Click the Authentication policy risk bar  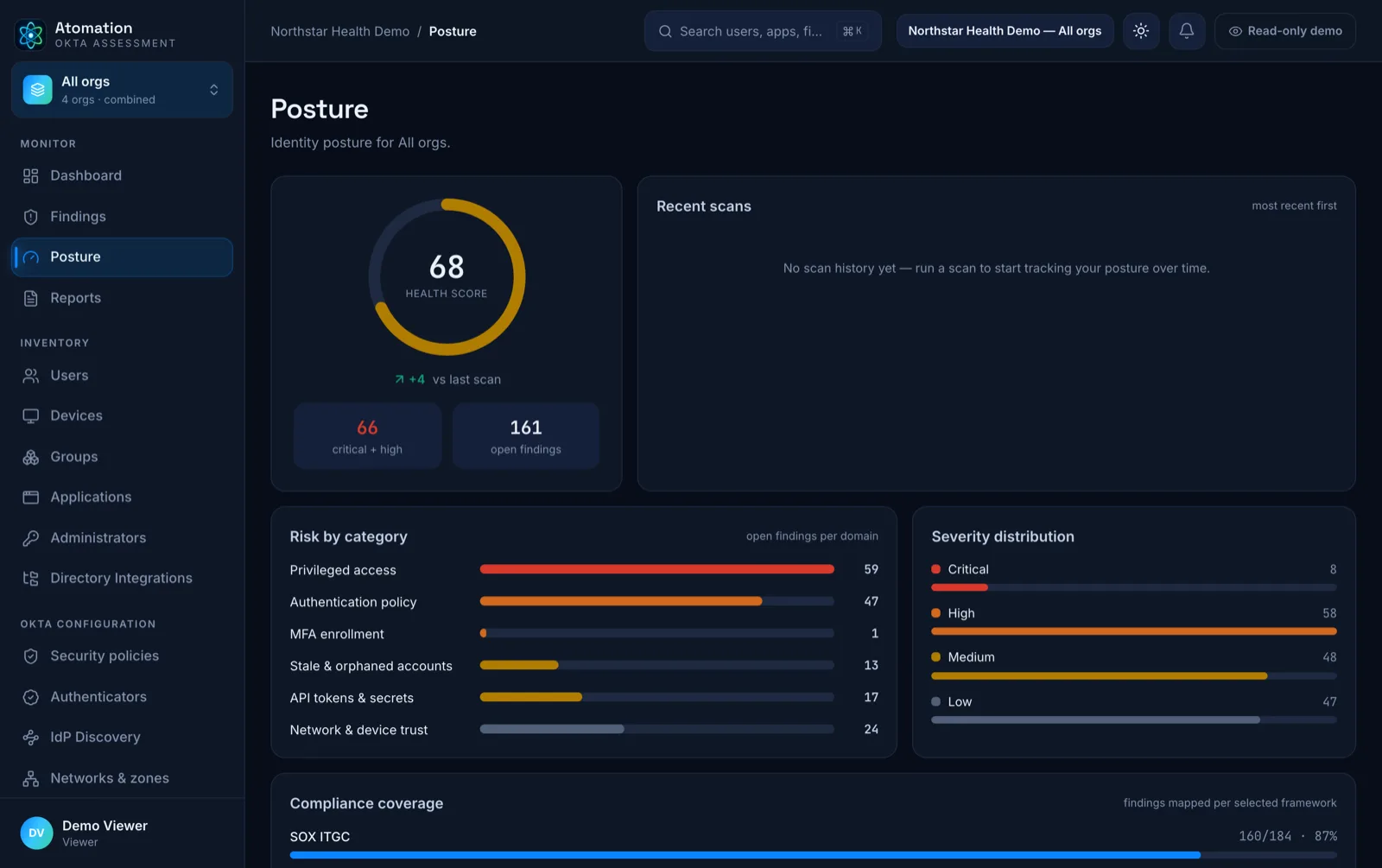click(x=657, y=602)
